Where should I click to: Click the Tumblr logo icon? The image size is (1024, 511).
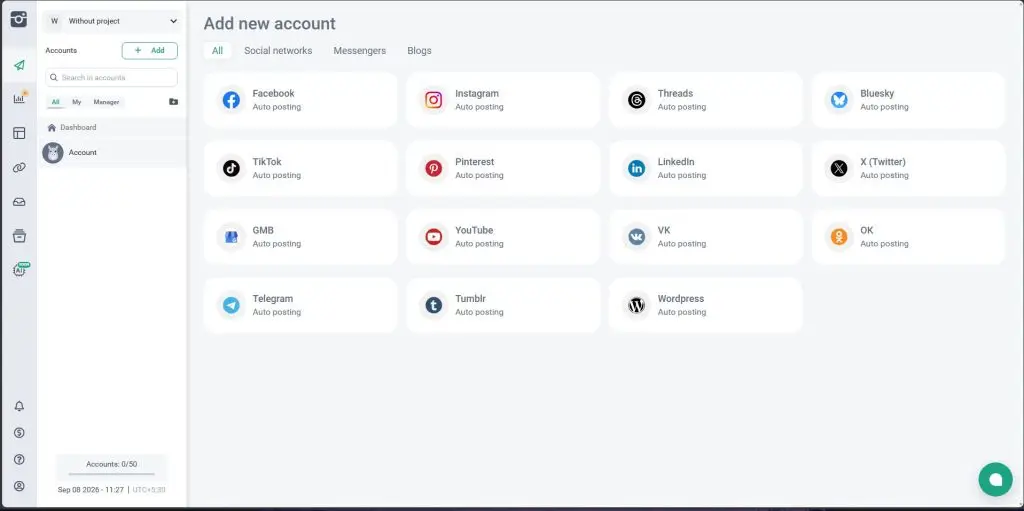(434, 305)
